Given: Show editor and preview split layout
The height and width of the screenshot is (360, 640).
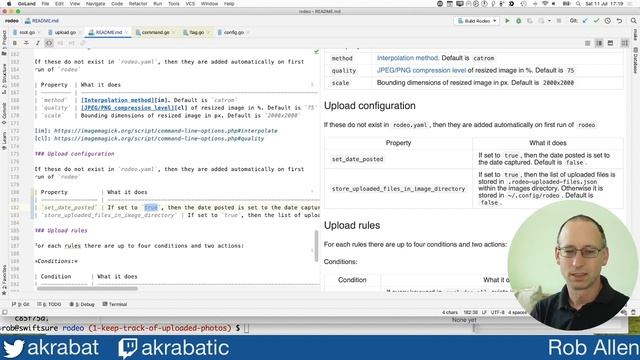Looking at the screenshot, I should 599,43.
